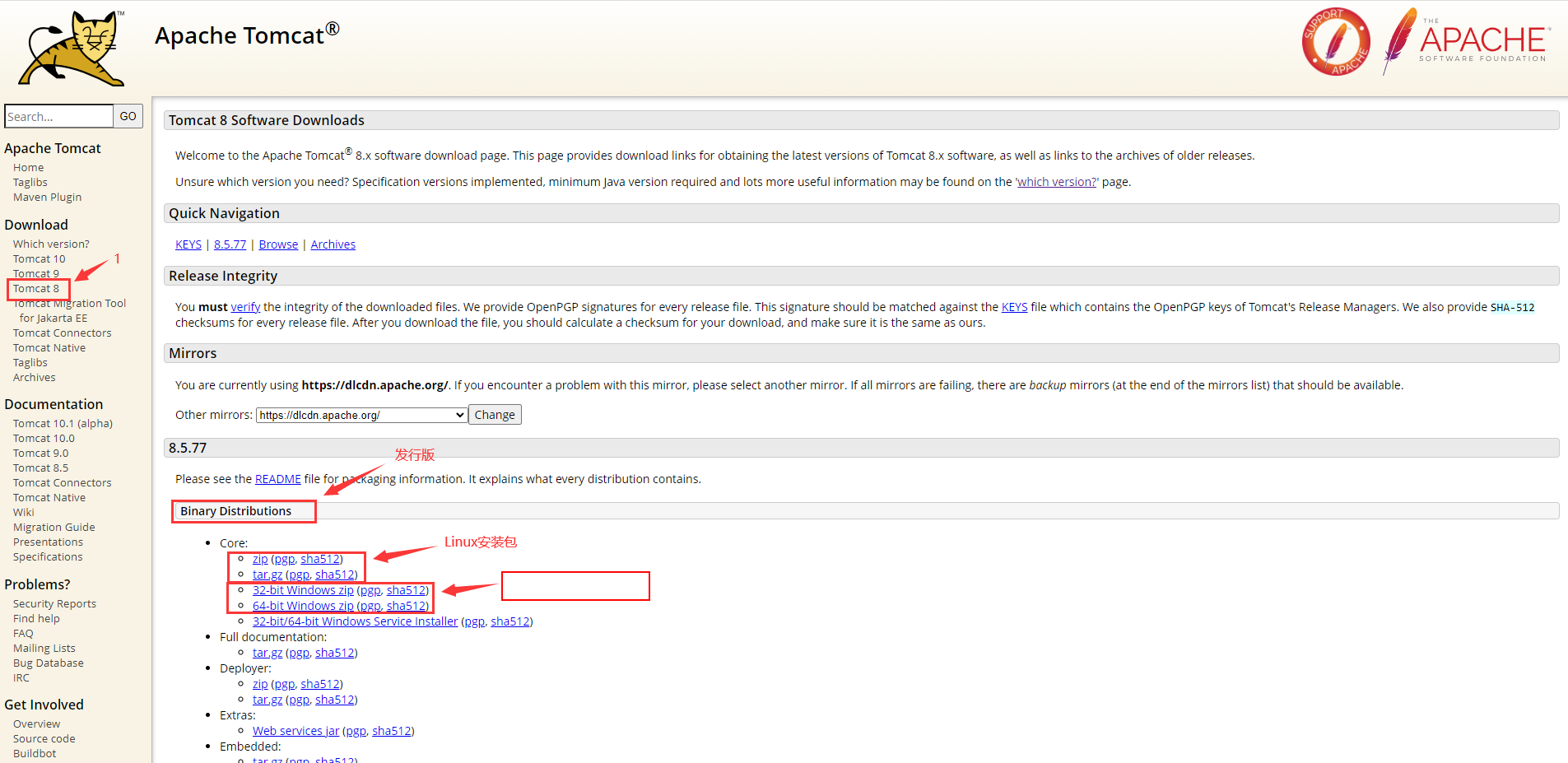The image size is (1568, 763).
Task: Open the Home link in the sidebar
Action: [29, 167]
